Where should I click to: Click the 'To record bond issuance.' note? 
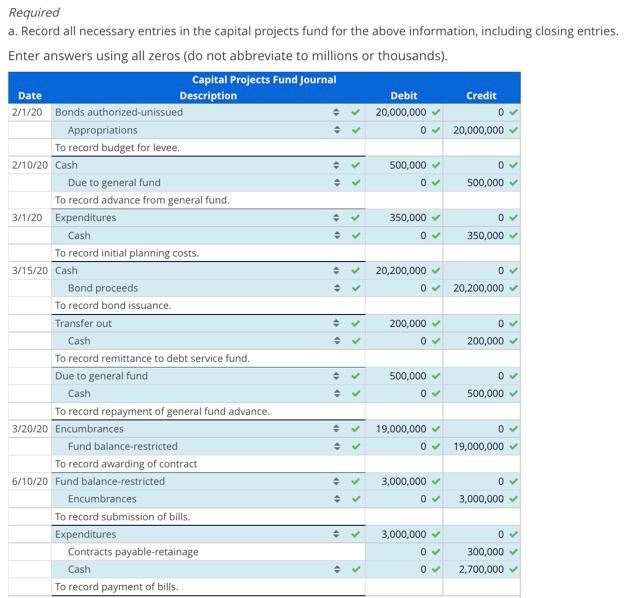pyautogui.click(x=113, y=306)
